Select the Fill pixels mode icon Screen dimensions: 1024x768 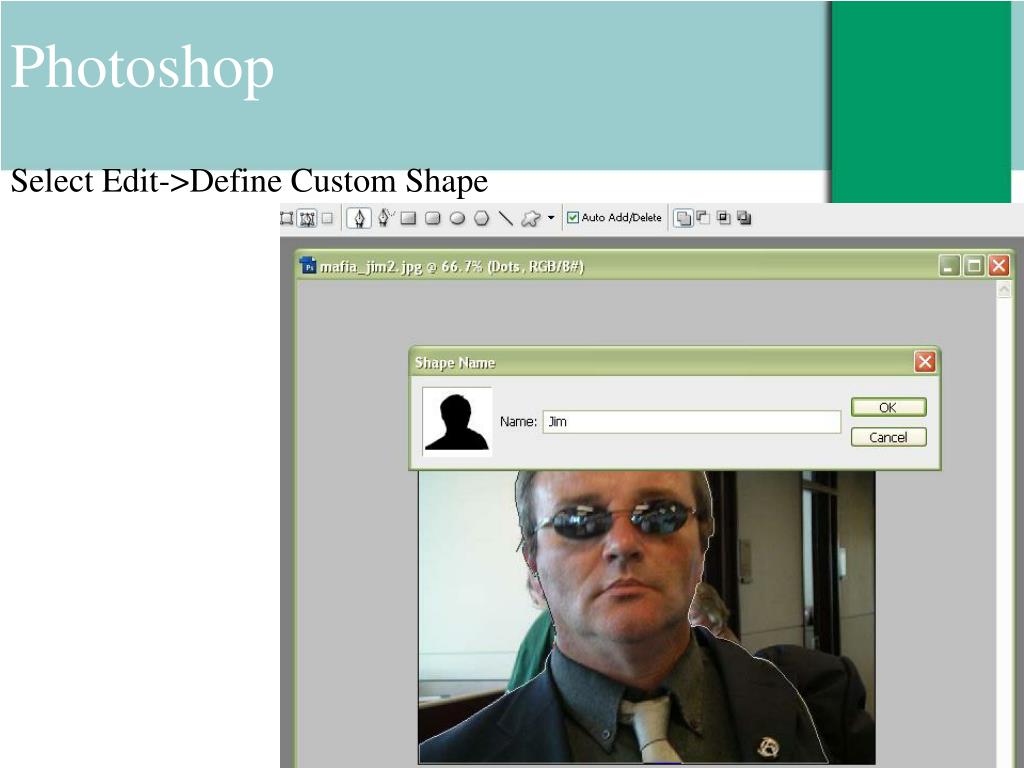(328, 218)
